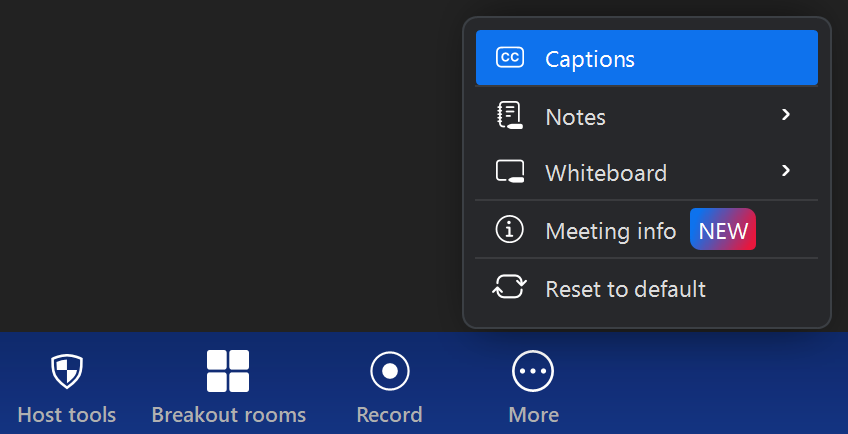The height and width of the screenshot is (434, 848).
Task: Click the Notes notebook icon
Action: [510, 116]
